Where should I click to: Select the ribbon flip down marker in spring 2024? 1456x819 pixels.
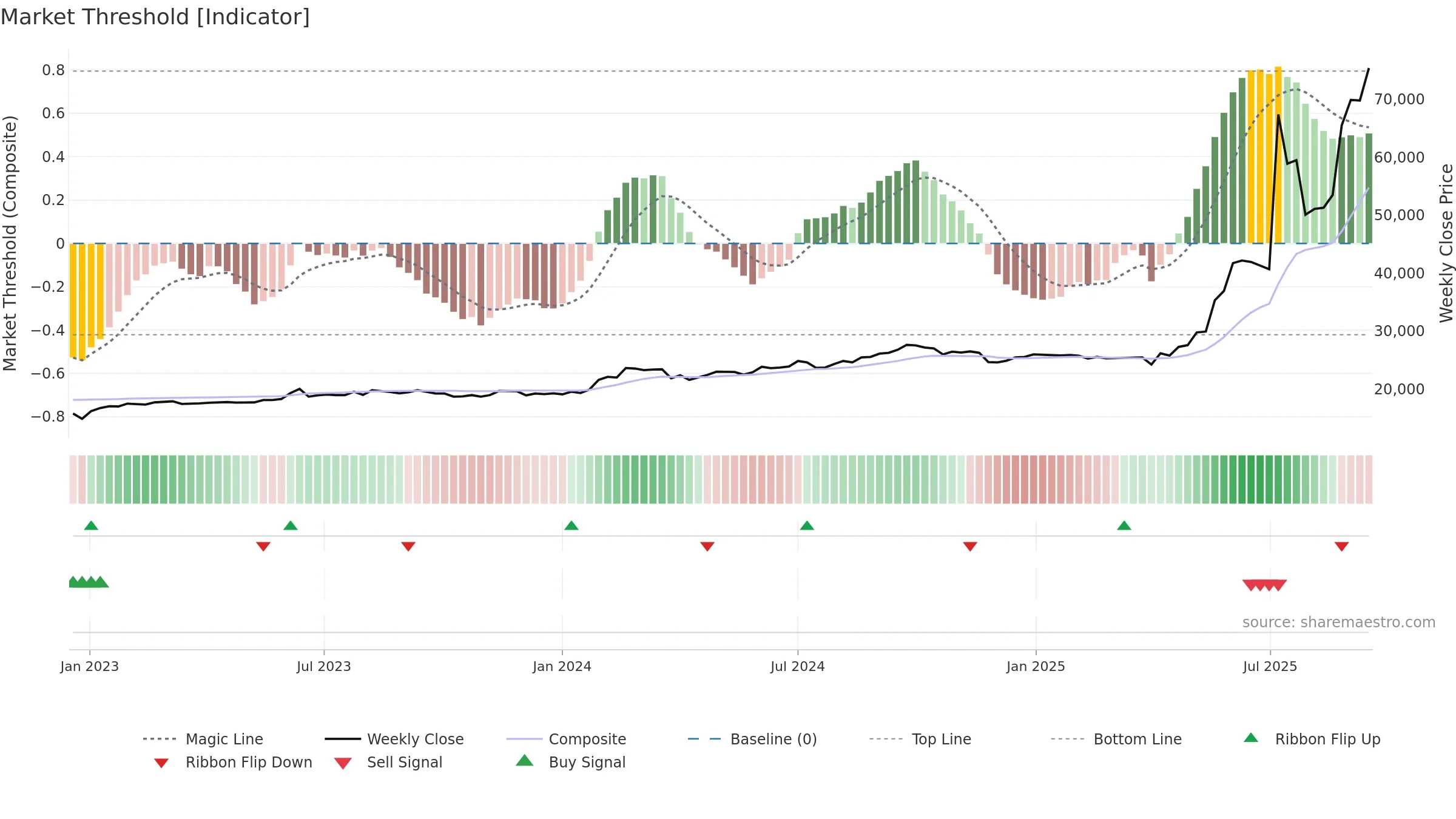tap(707, 547)
